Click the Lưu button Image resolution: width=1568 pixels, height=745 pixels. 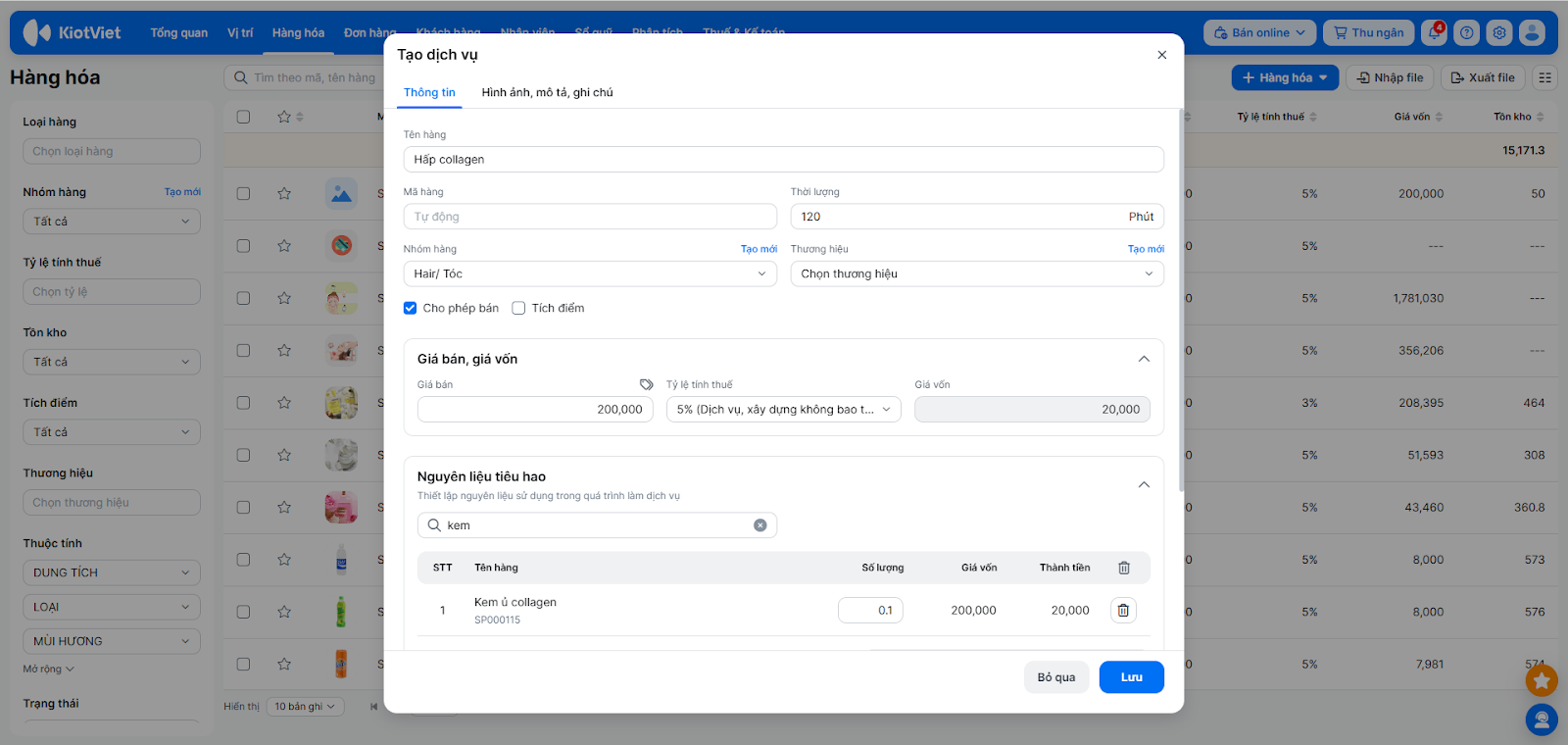pyautogui.click(x=1131, y=677)
